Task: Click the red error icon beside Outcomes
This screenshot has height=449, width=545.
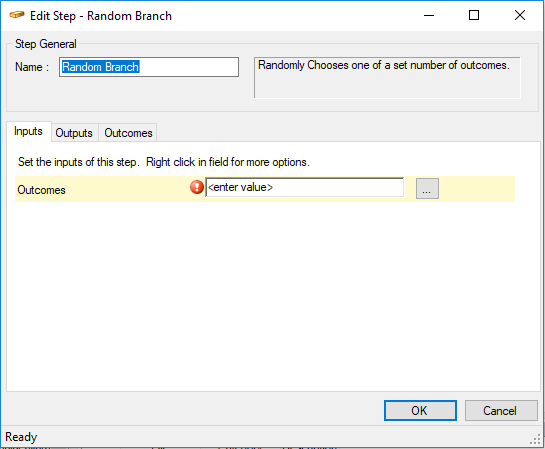Action: 197,187
